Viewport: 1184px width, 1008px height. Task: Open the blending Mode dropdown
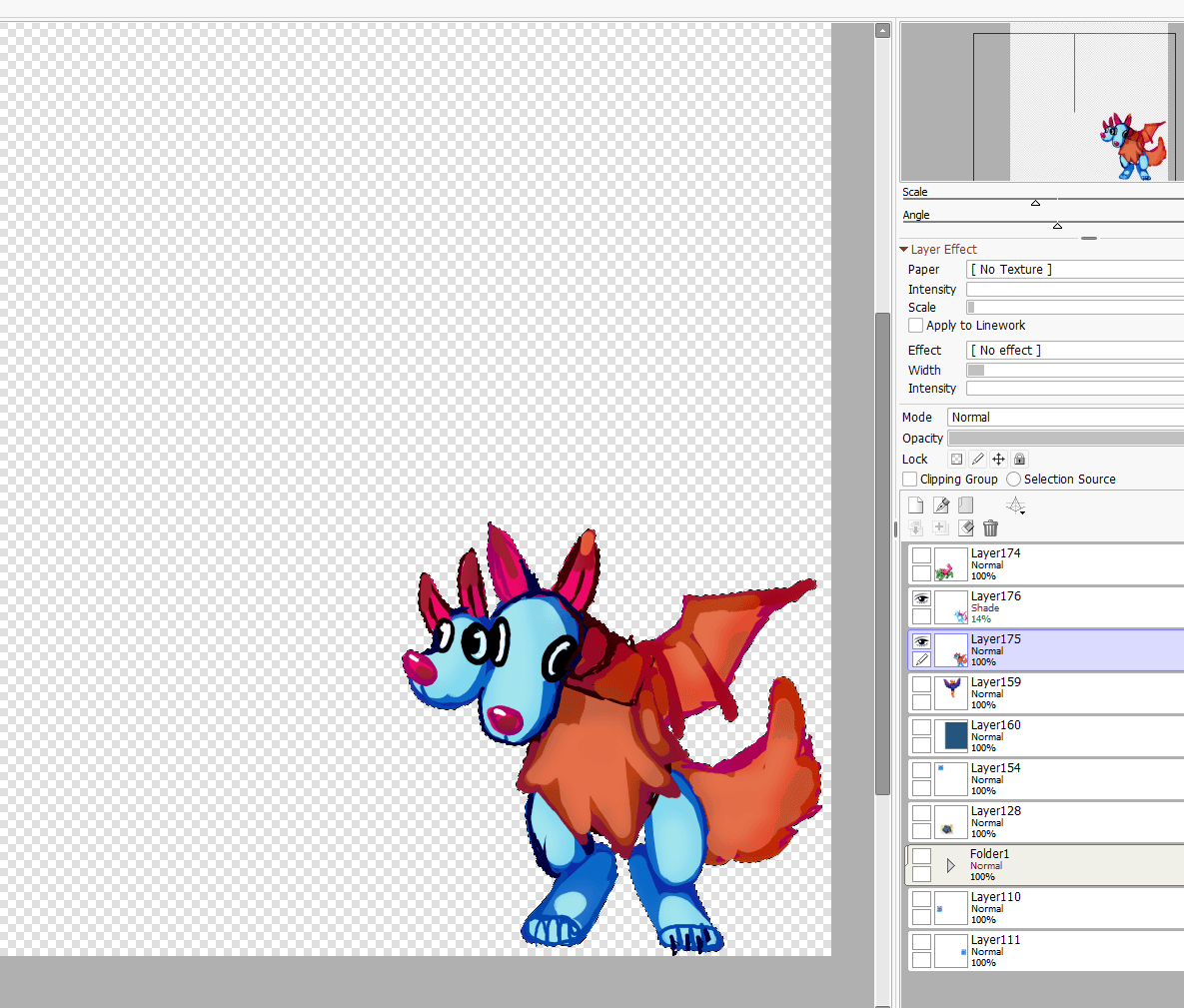click(x=1064, y=418)
